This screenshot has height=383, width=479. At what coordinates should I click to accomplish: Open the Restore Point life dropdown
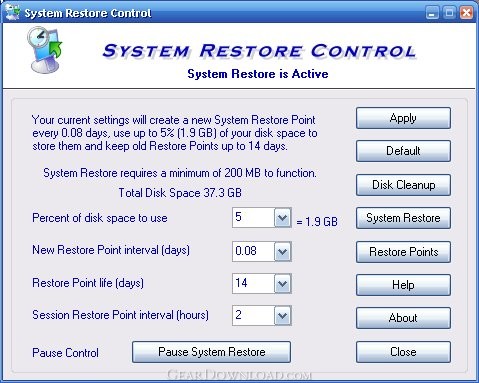[x=283, y=284]
